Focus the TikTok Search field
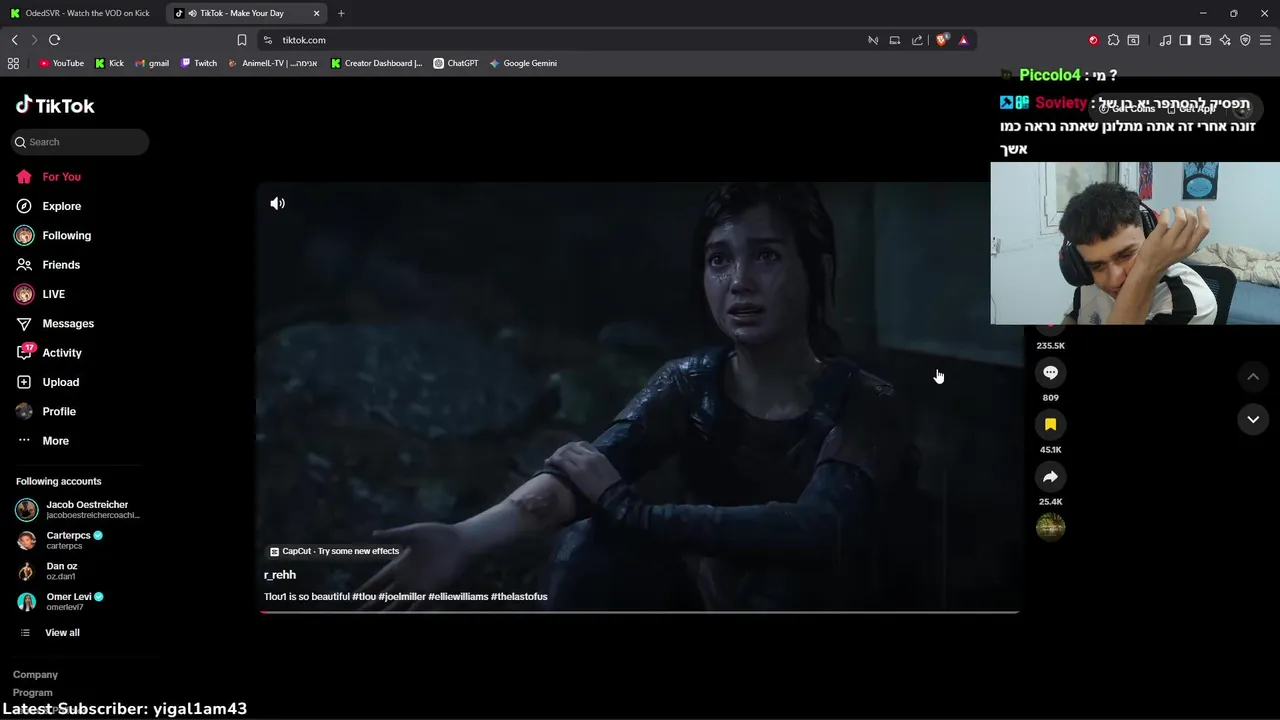The width and height of the screenshot is (1280, 720). point(80,142)
